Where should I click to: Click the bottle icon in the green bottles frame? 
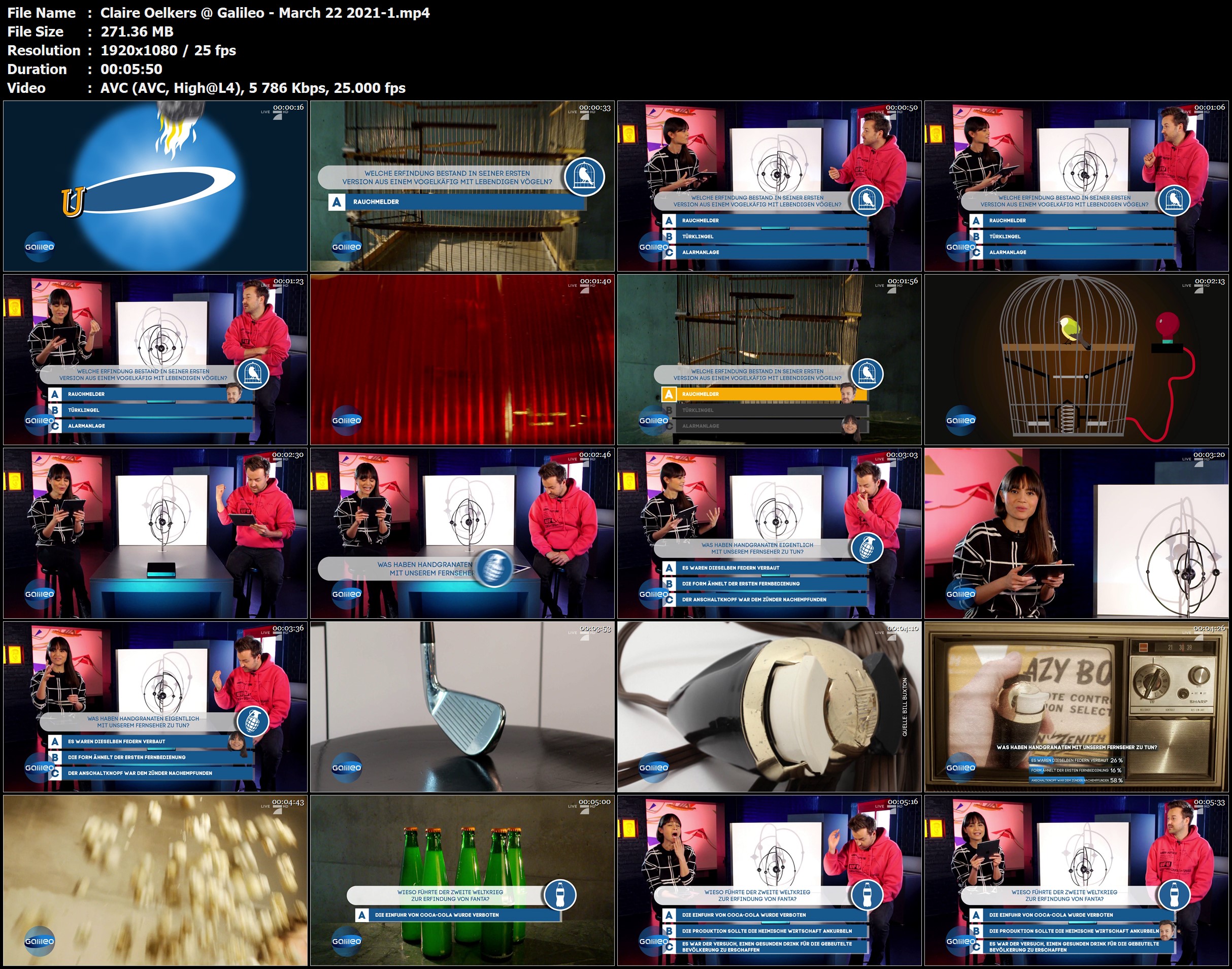pos(560,895)
